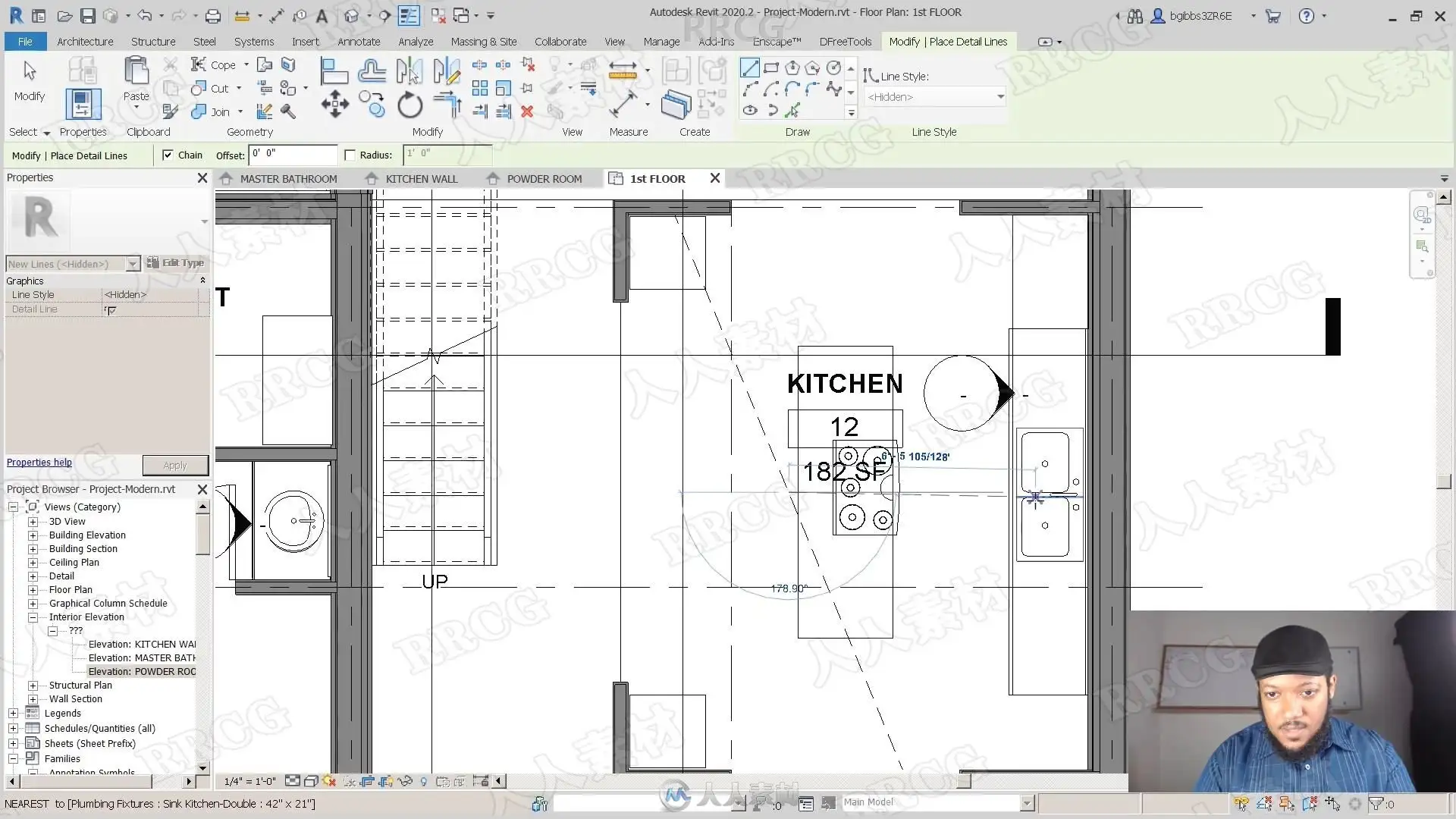Click the Array tool

pyautogui.click(x=480, y=89)
